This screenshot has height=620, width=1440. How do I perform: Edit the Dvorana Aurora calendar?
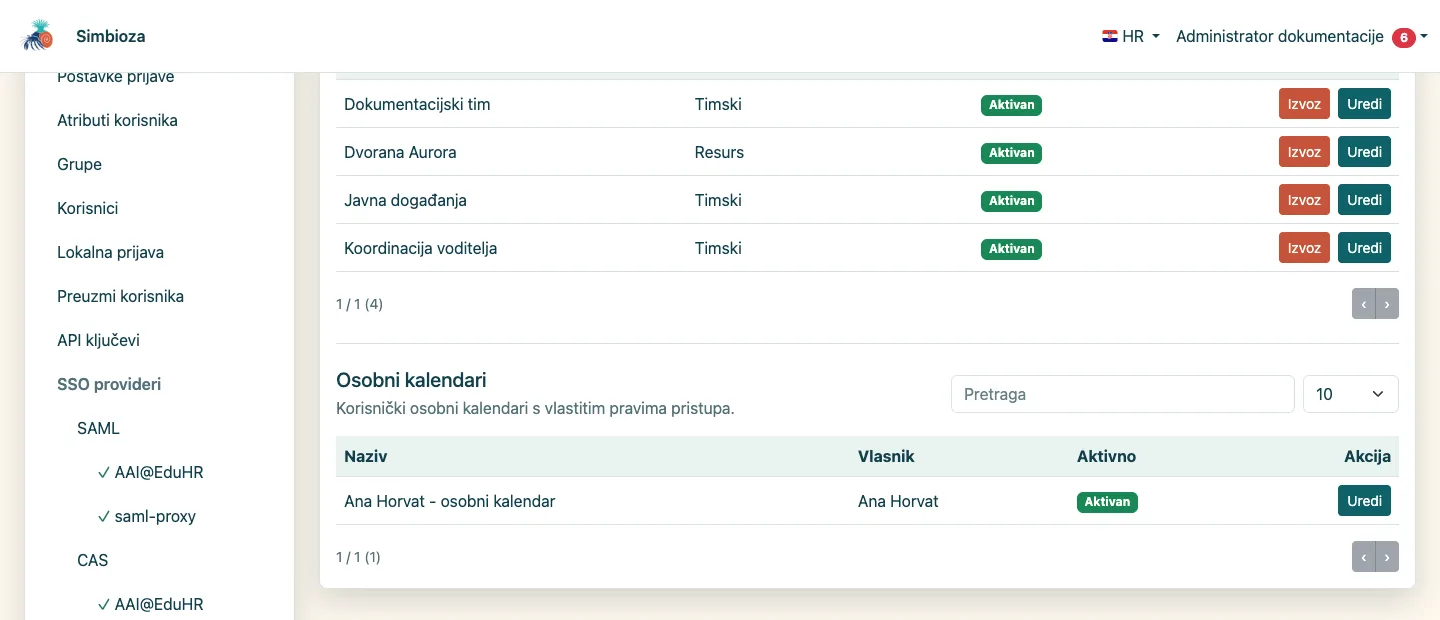1364,152
